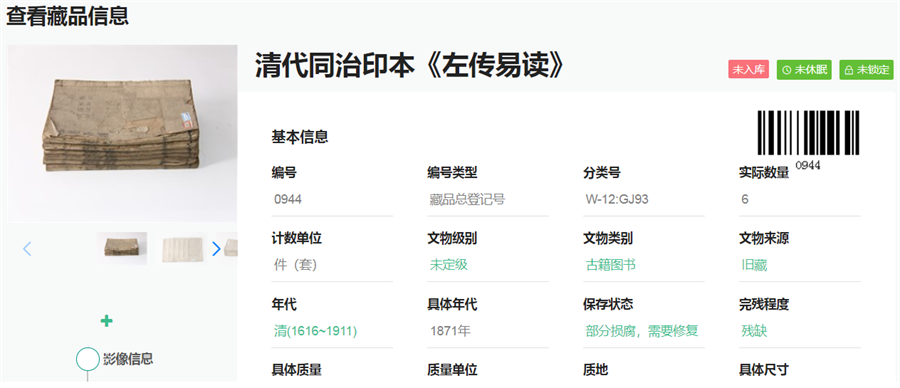Click the 影像信息 circle step marker
The width and height of the screenshot is (900, 388).
[88, 359]
